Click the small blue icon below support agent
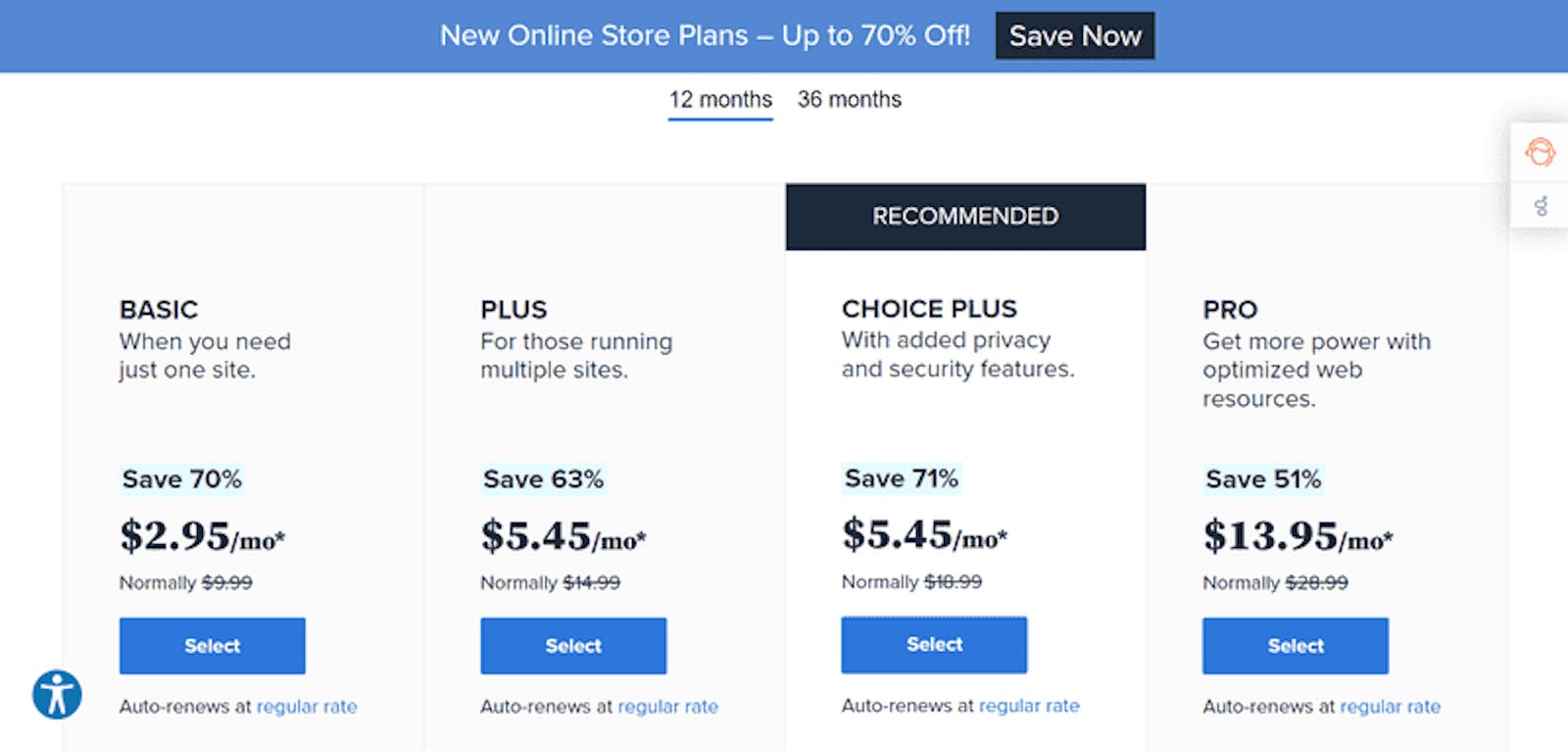1568x751 pixels. coord(1541,206)
